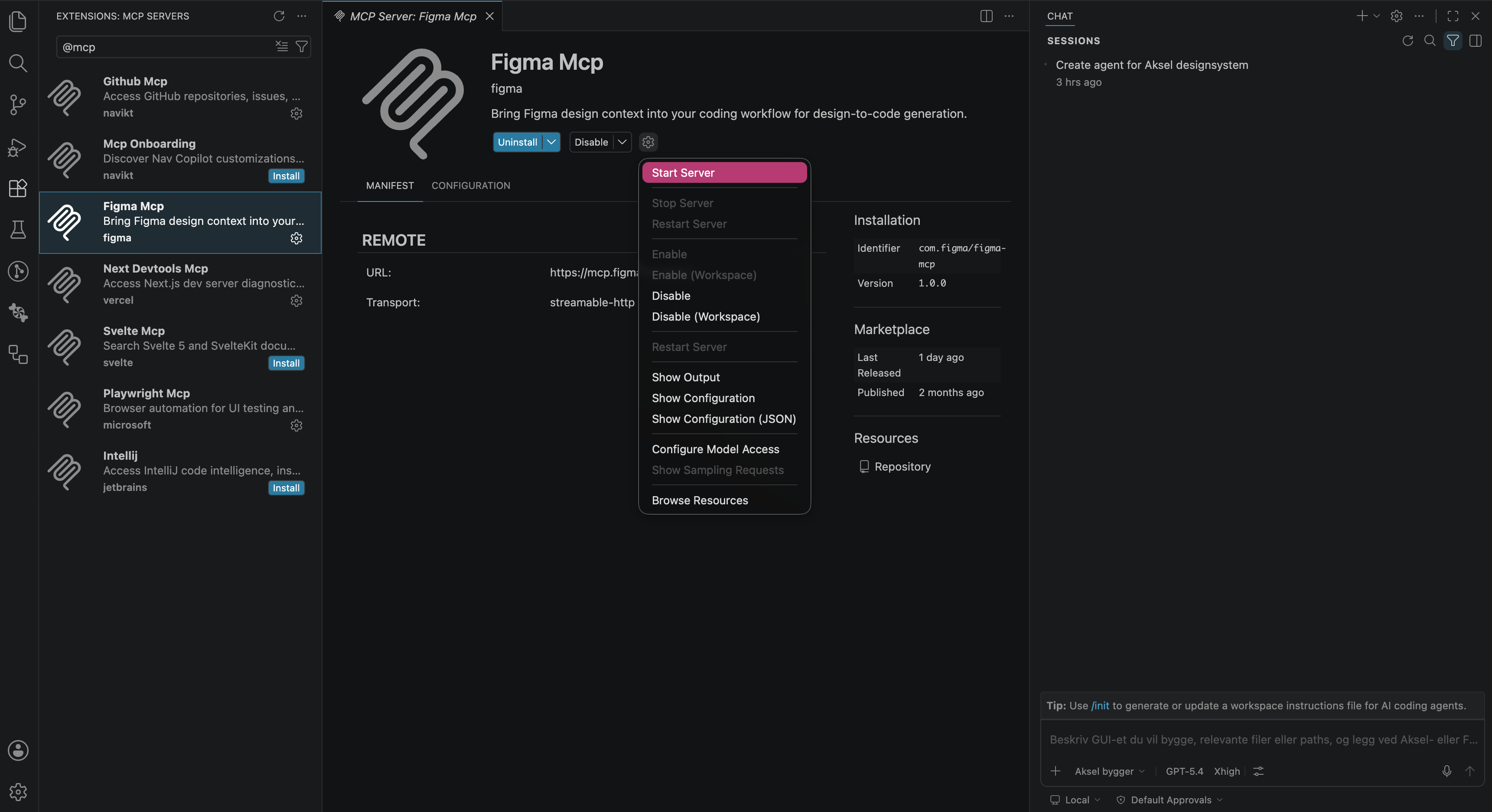Open editor more actions menu

(x=1009, y=16)
